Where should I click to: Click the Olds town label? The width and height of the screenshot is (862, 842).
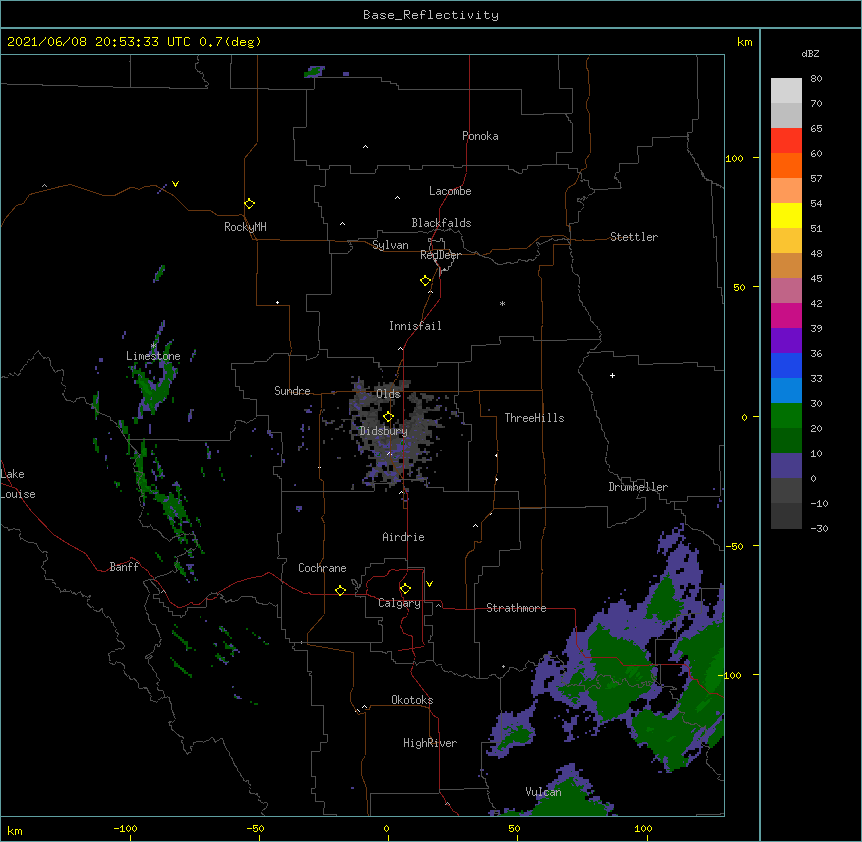coord(388,394)
